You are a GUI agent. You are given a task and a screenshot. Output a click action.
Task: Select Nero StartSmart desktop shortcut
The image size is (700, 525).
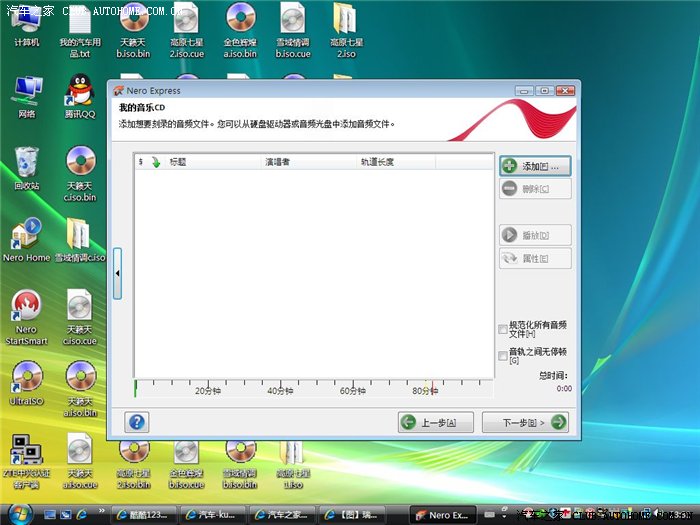point(26,317)
